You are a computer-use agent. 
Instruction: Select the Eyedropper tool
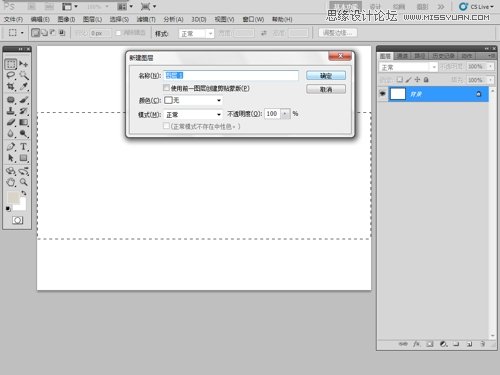click(23, 86)
